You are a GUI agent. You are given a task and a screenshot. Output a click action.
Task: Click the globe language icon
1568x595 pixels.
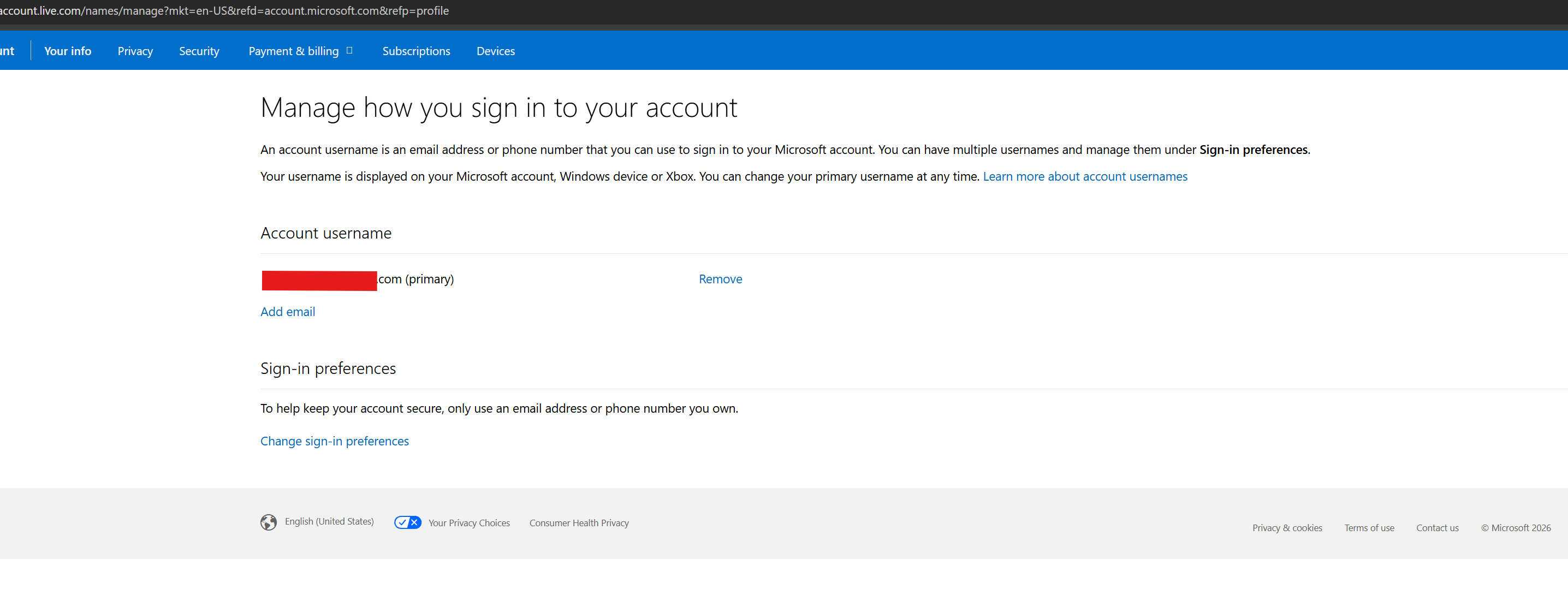[269, 522]
